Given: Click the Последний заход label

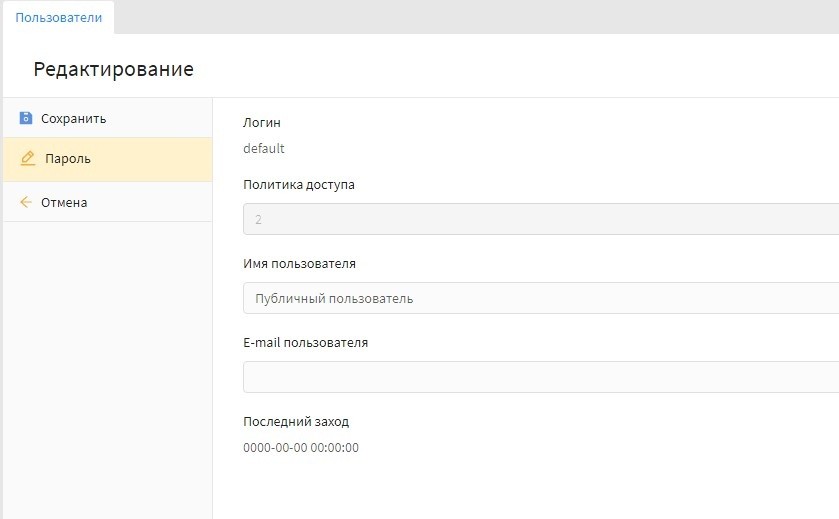Looking at the screenshot, I should [296, 422].
